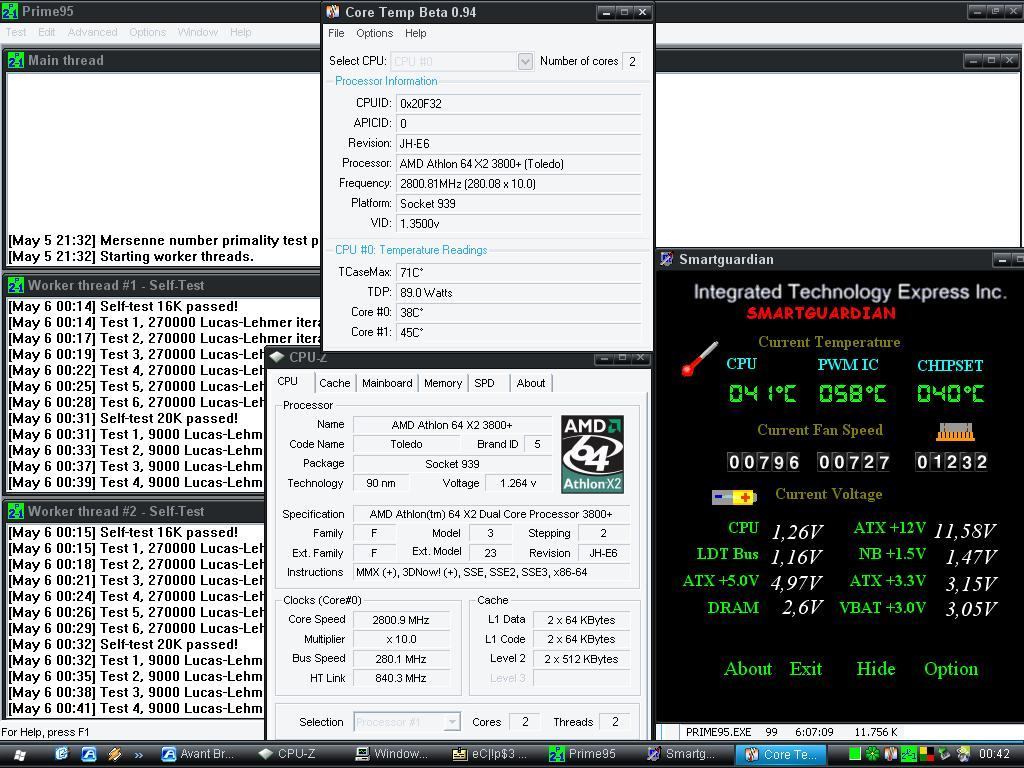Switch to the Windows taskbar button
Viewport: 1024px width, 768px height.
[x=392, y=754]
